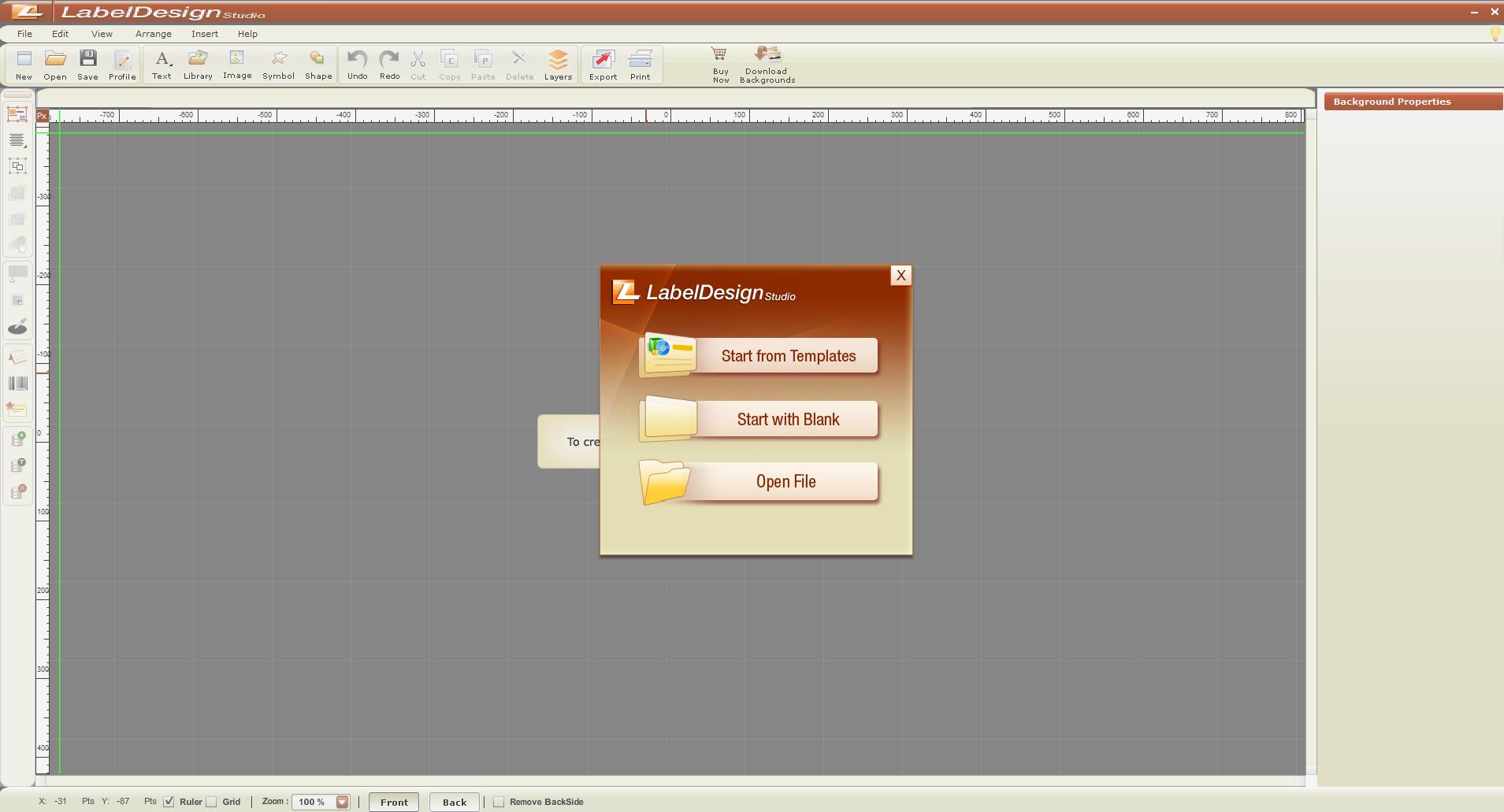Click Open File in the dialog
Image resolution: width=1504 pixels, height=812 pixels.
(x=759, y=481)
